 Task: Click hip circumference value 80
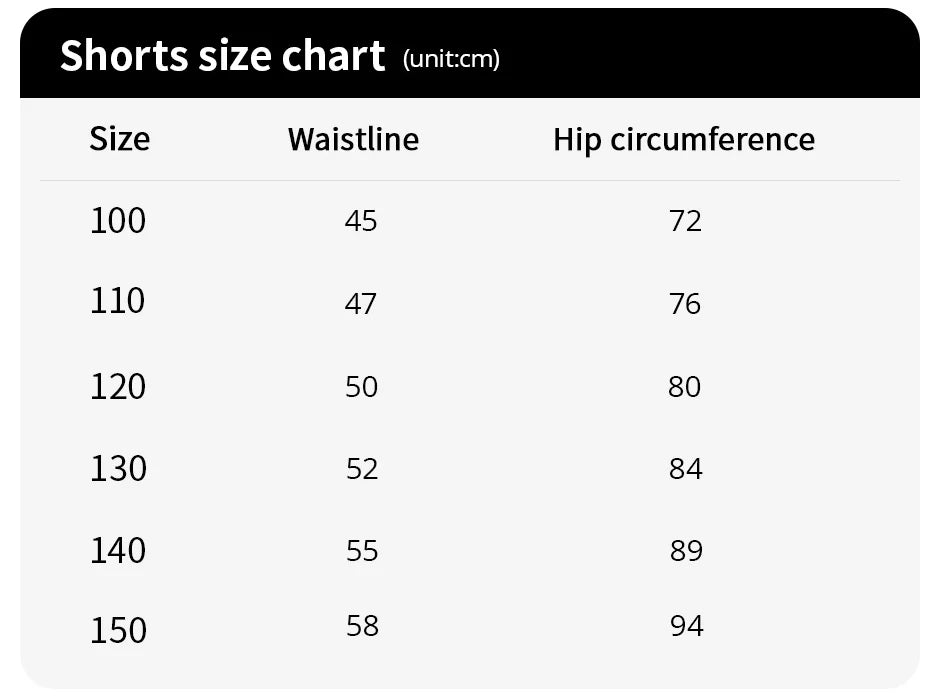(x=685, y=386)
